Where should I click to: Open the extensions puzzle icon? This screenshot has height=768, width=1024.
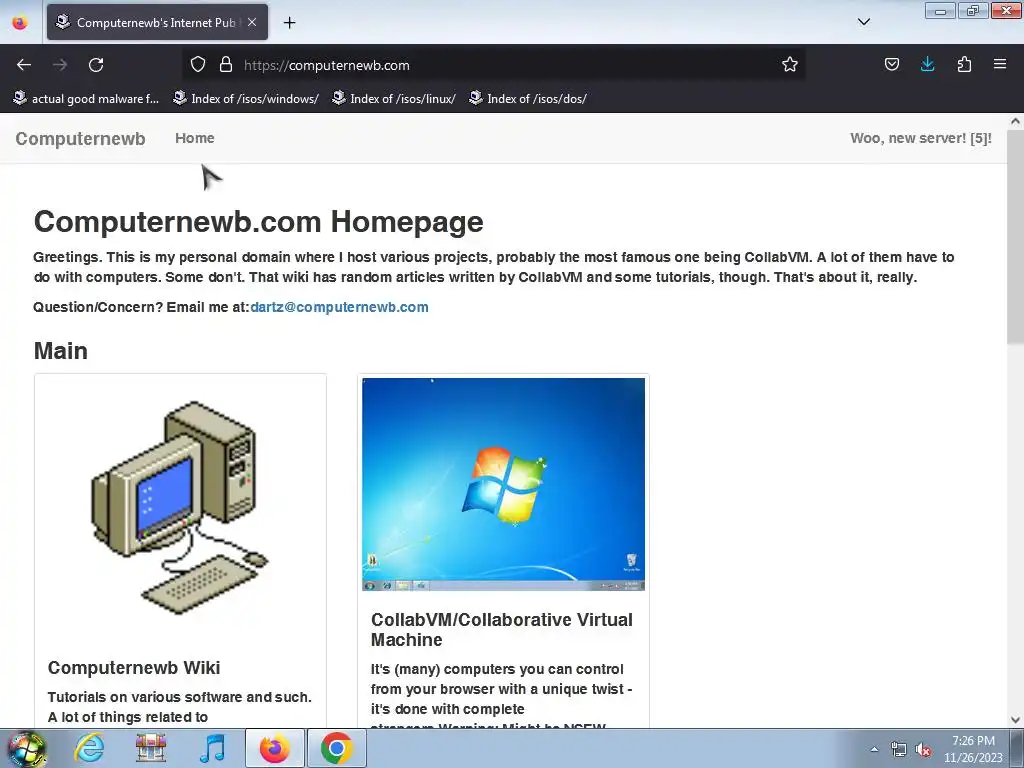pyautogui.click(x=964, y=65)
